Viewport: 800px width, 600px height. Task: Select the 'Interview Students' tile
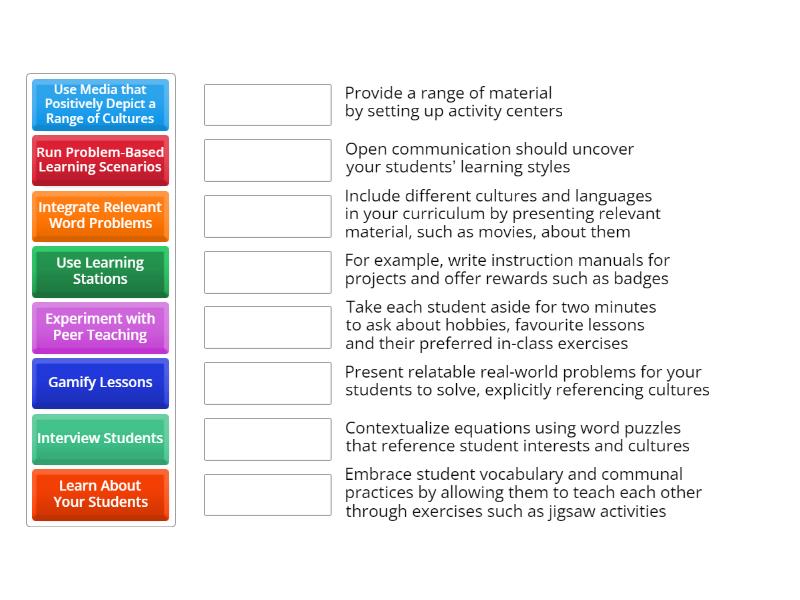coord(100,439)
